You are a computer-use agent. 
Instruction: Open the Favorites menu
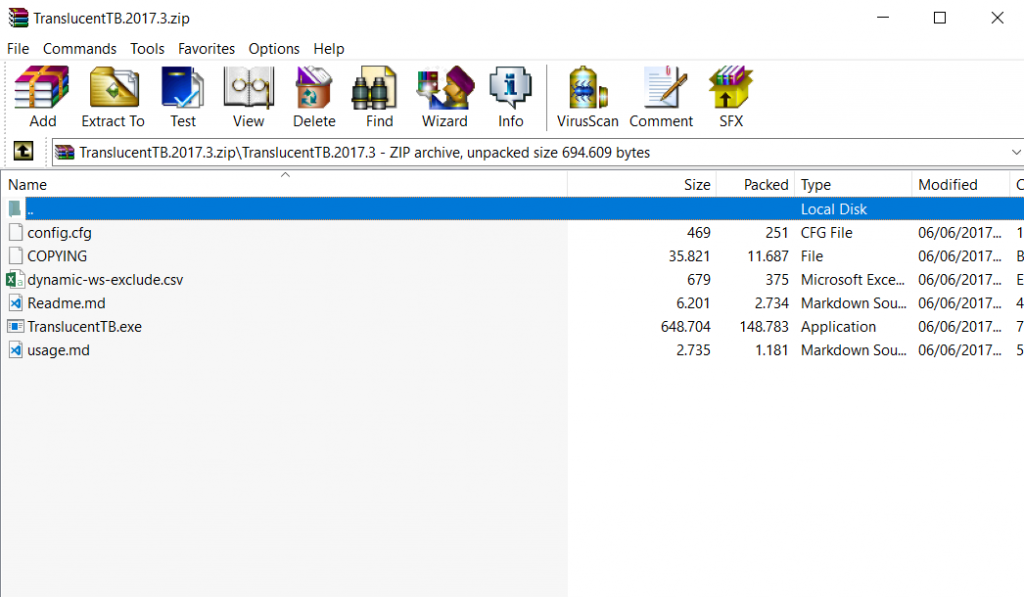206,49
